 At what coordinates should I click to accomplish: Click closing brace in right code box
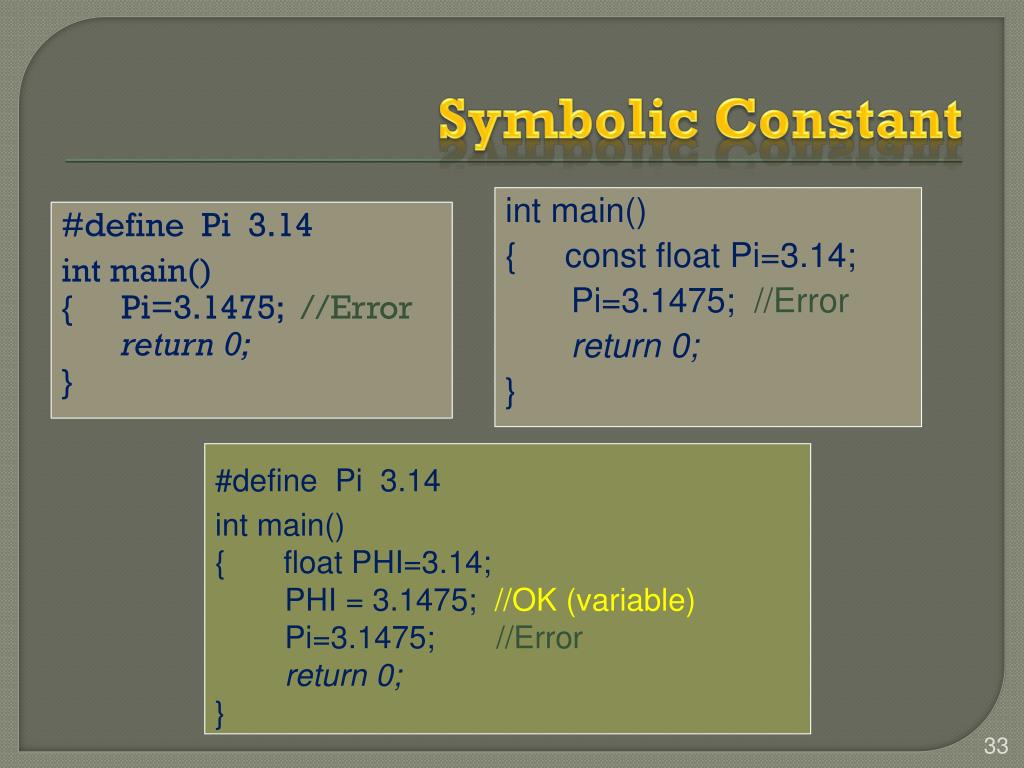(511, 392)
